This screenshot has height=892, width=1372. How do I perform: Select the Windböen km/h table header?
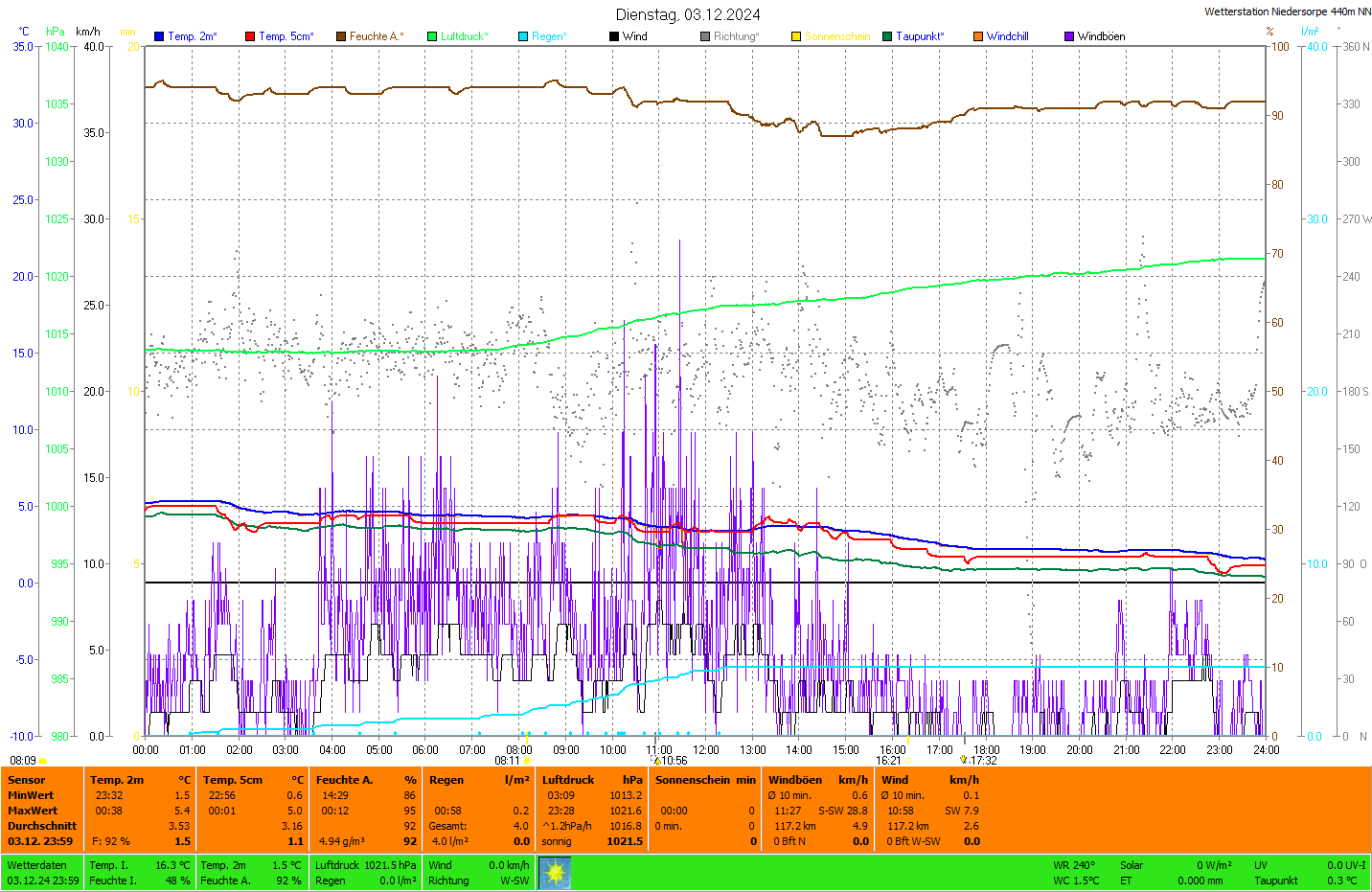[x=817, y=780]
